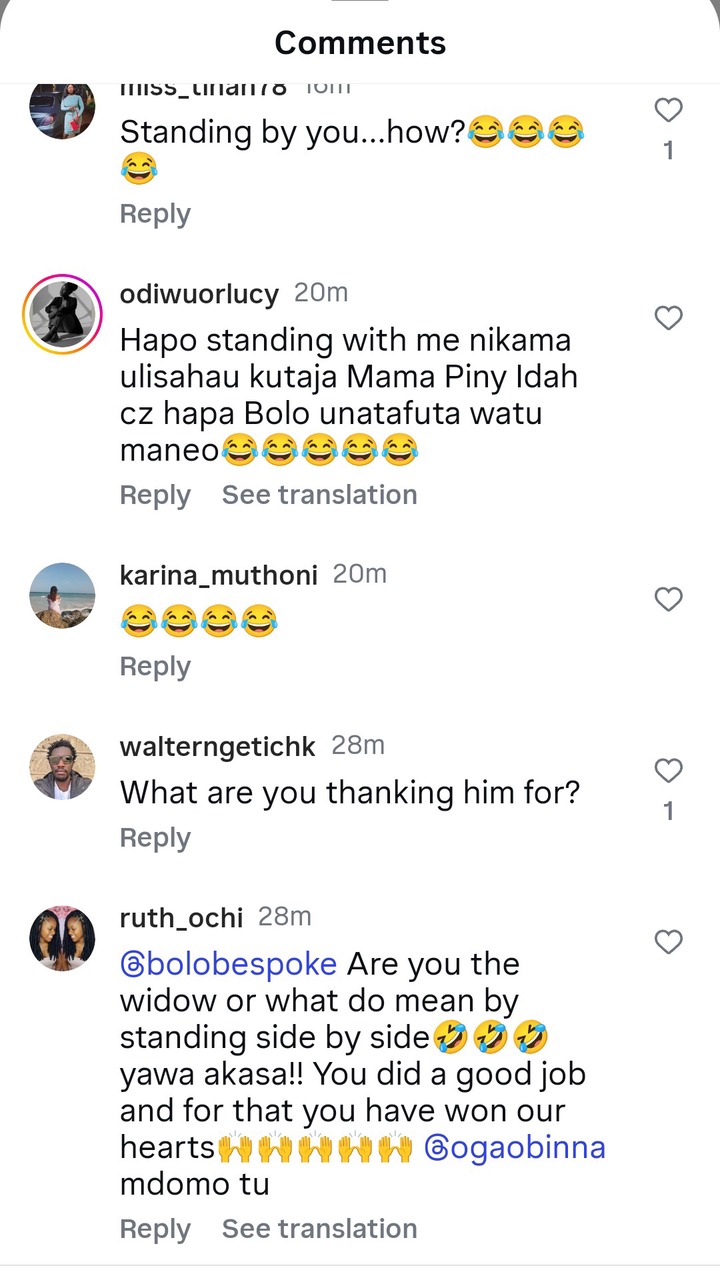Reply to the "Standing by you...how?" comment
The image size is (720, 1276).
(155, 214)
